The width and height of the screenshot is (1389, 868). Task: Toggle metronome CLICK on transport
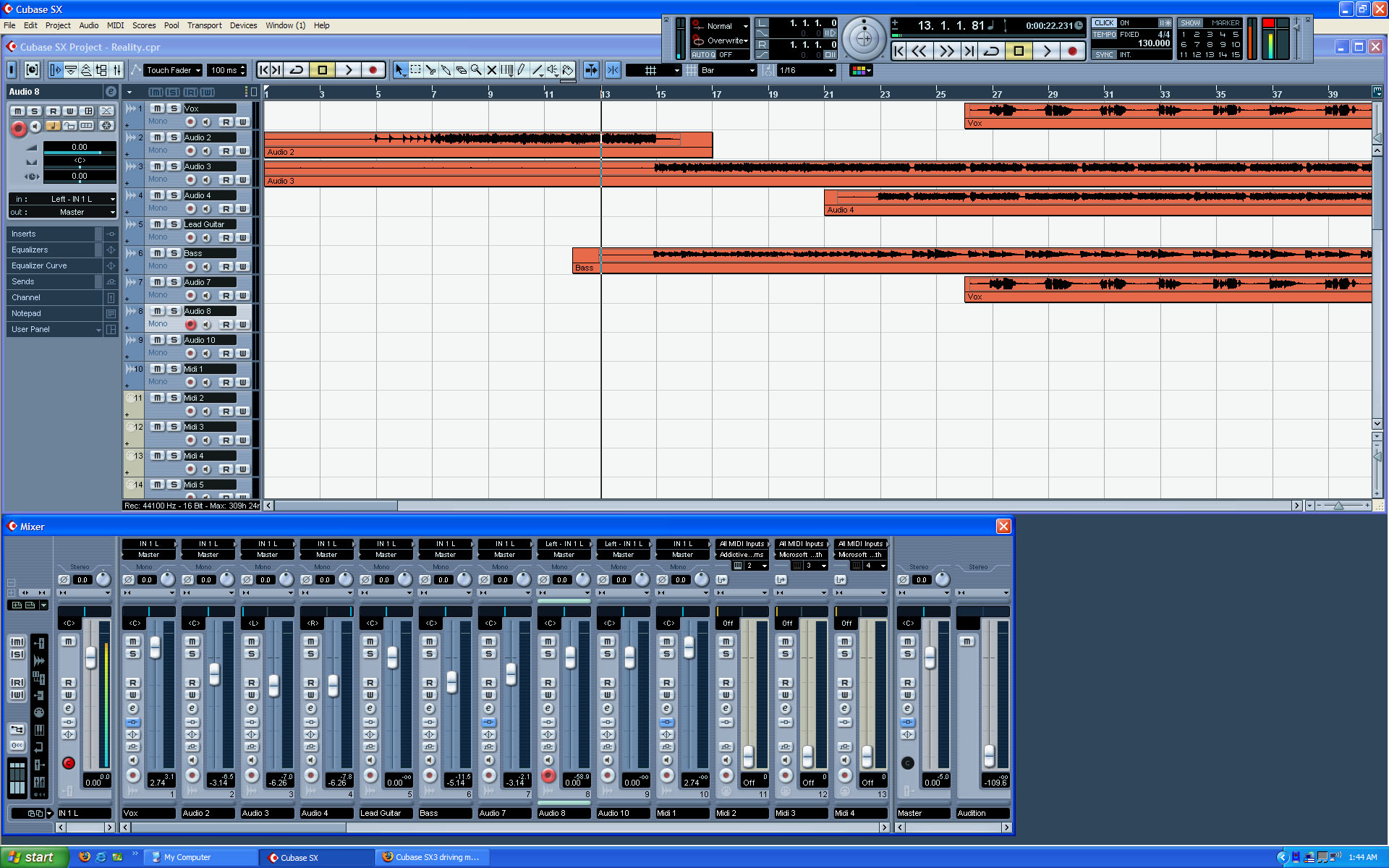(1104, 23)
